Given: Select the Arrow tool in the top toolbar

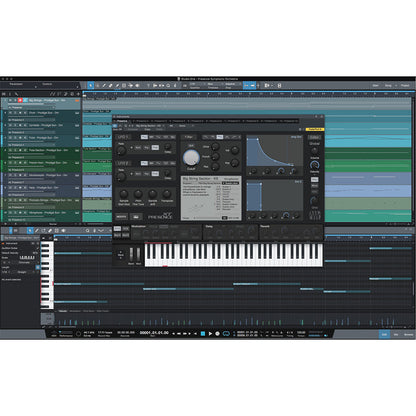Looking at the screenshot, I should pos(90,85).
